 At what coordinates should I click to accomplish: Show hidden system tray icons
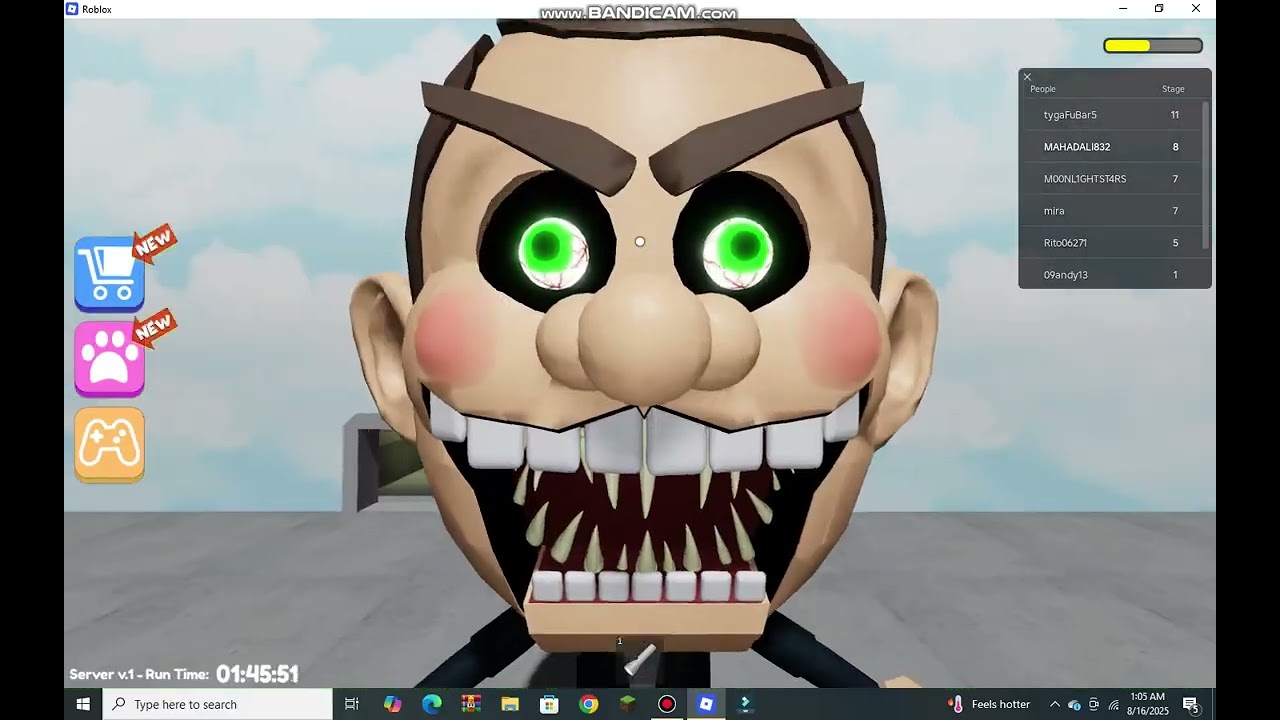point(1054,704)
